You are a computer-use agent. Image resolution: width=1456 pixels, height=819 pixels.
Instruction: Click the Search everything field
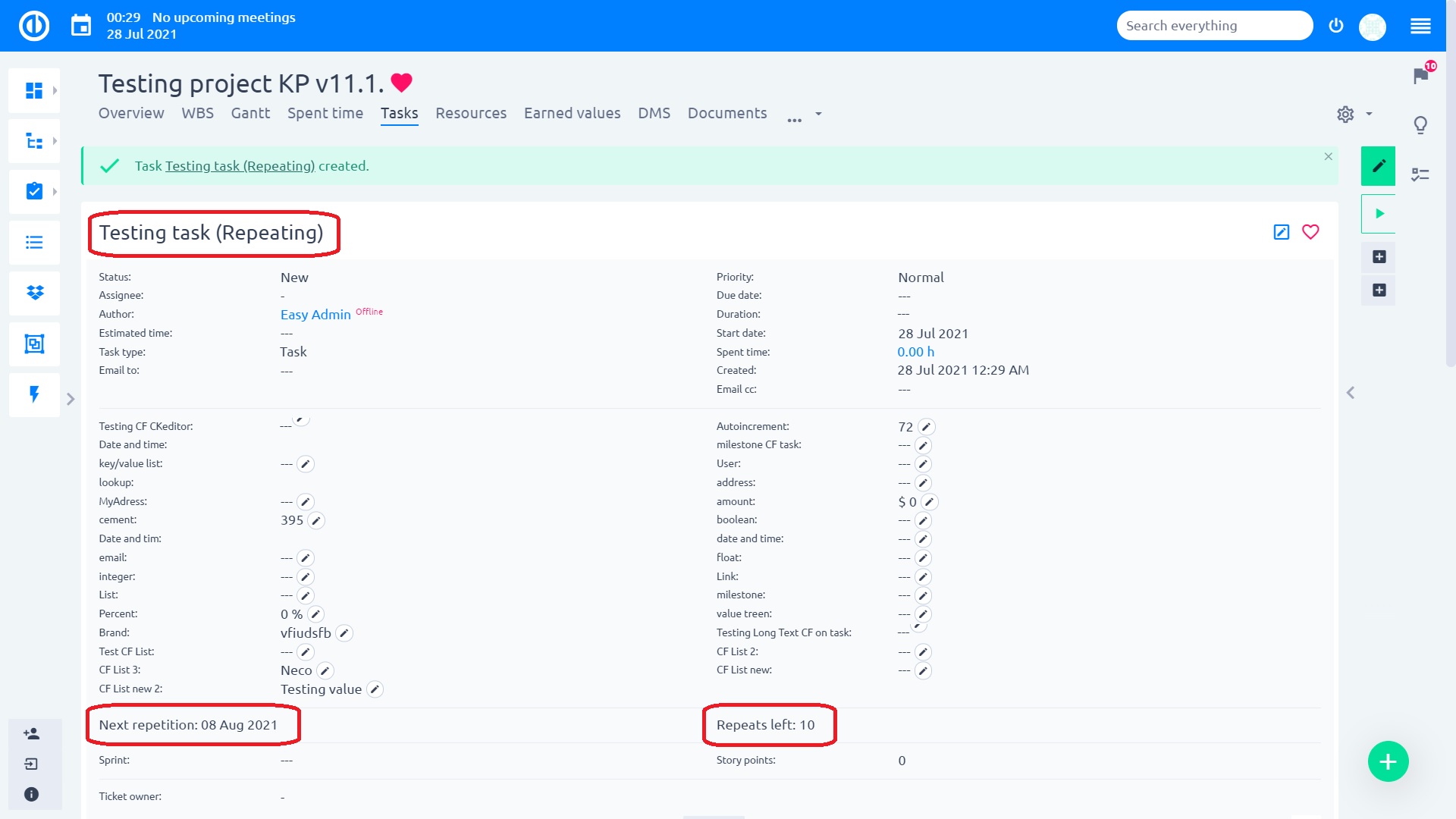[1213, 26]
